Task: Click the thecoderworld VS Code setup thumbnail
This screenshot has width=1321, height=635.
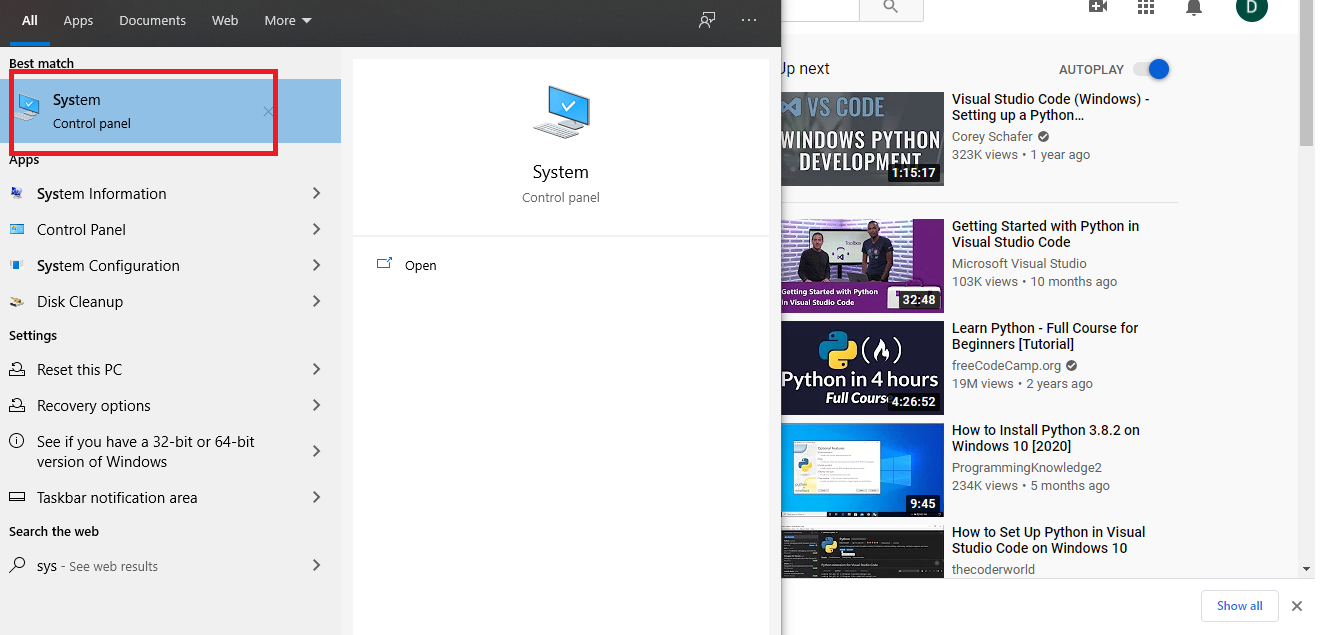Action: click(862, 553)
